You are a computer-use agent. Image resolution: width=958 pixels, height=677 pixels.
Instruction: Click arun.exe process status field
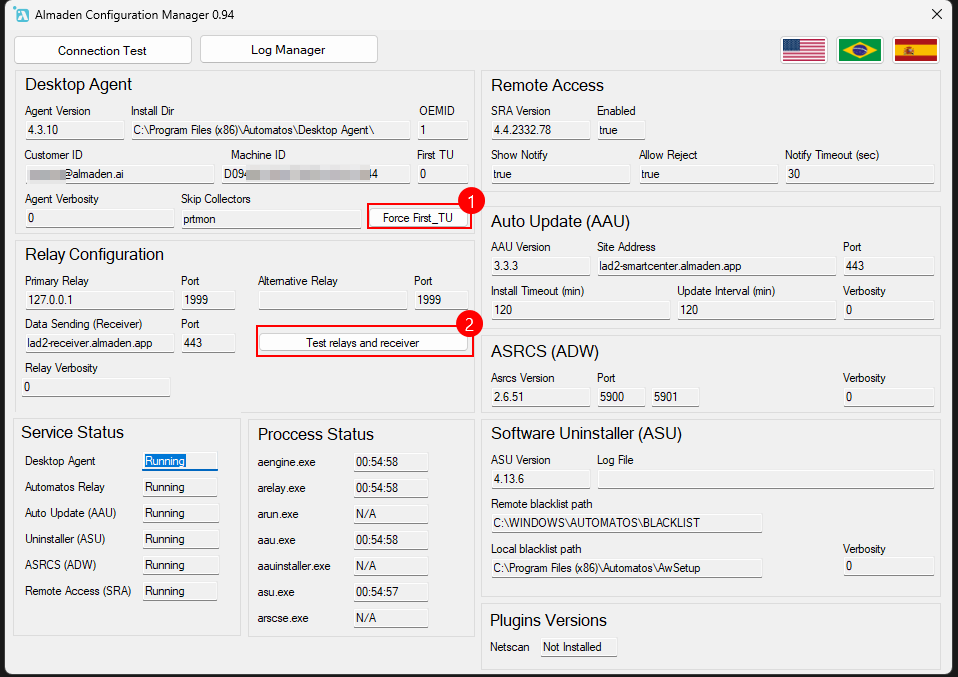click(391, 514)
